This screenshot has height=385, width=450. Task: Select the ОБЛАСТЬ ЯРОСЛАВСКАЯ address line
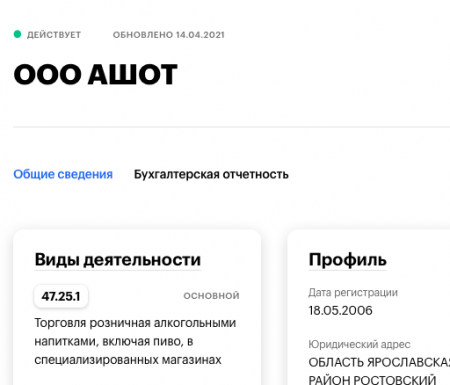click(379, 362)
